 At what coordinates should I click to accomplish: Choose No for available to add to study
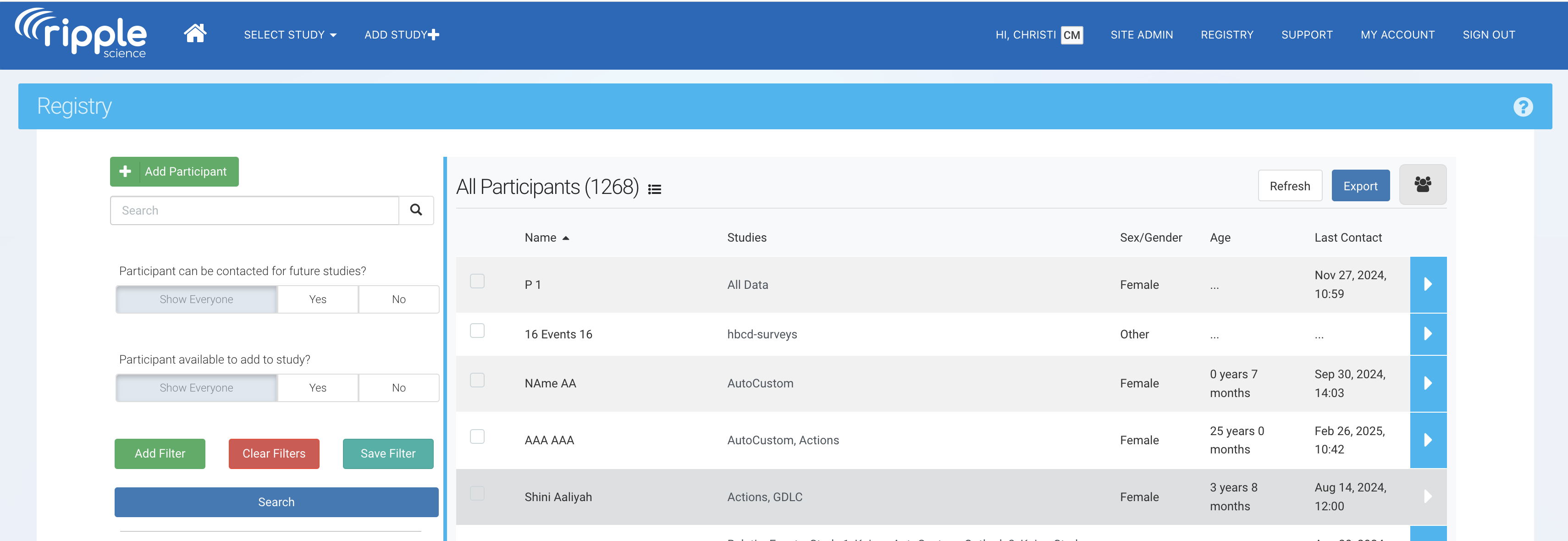click(x=398, y=388)
